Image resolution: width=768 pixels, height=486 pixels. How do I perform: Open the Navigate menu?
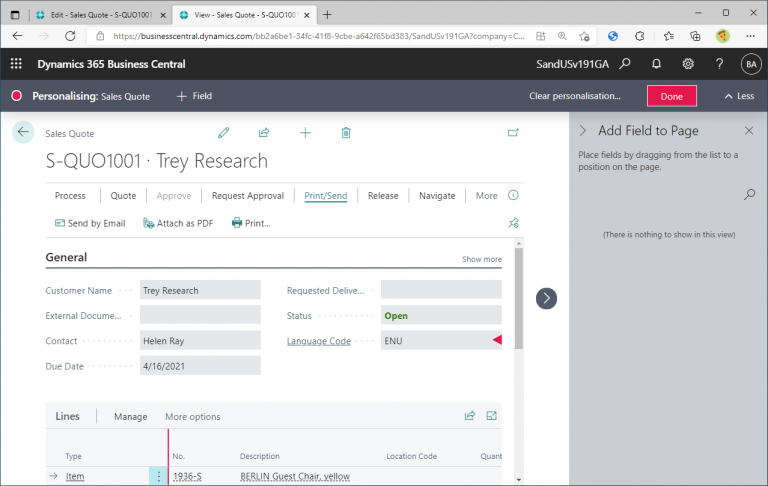coord(437,196)
